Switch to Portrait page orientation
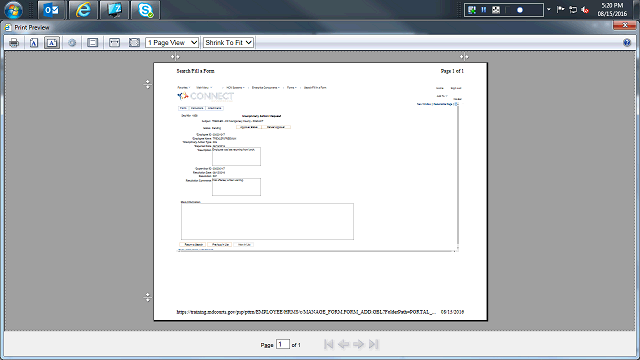640x360 pixels. pyautogui.click(x=34, y=42)
